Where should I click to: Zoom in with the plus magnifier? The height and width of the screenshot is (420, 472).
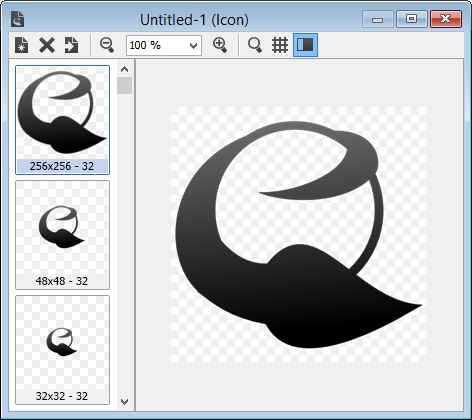click(x=220, y=45)
